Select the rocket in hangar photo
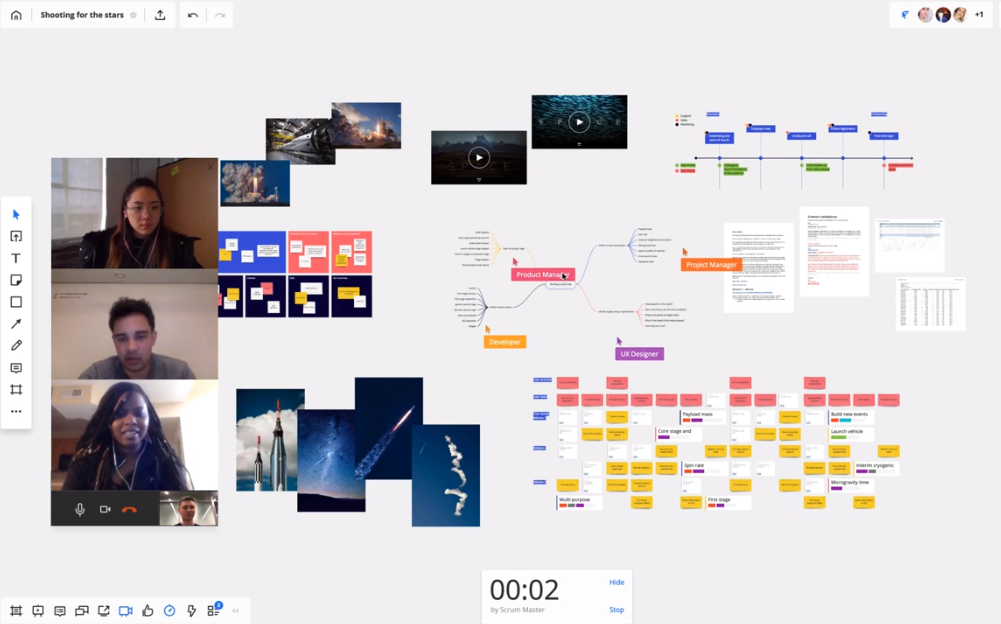Image resolution: width=1001 pixels, height=624 pixels. tap(299, 140)
